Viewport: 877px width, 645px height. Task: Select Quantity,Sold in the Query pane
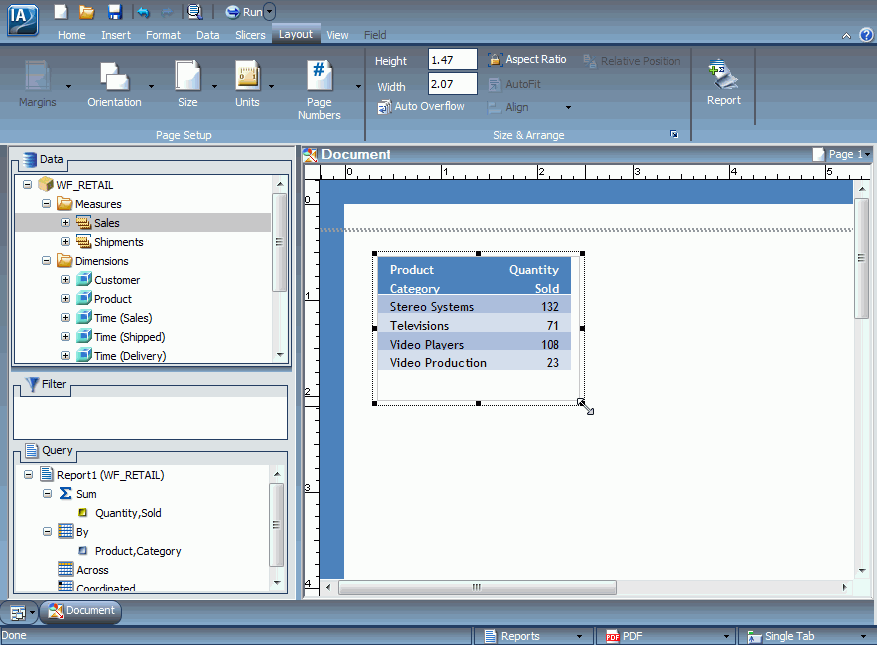click(x=128, y=513)
